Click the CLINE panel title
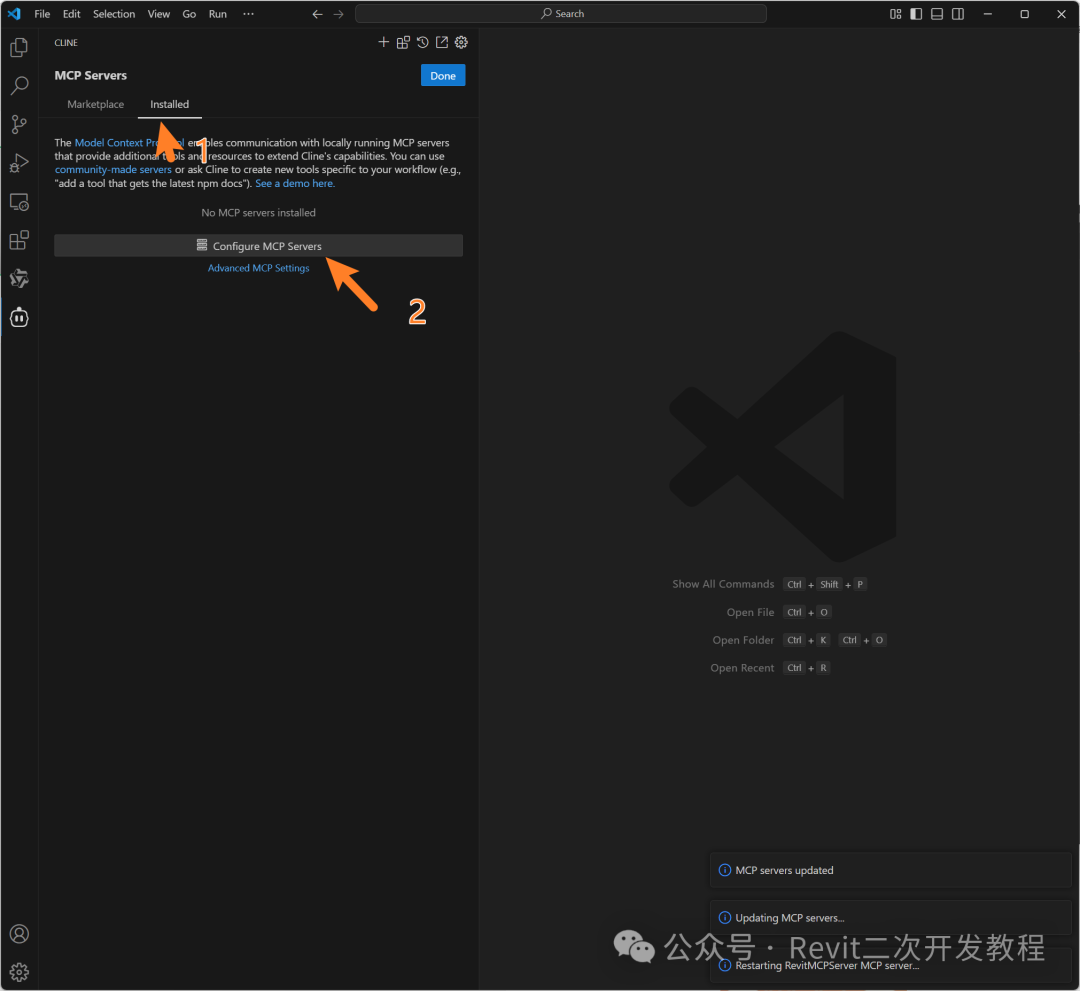The height and width of the screenshot is (991, 1080). (66, 43)
